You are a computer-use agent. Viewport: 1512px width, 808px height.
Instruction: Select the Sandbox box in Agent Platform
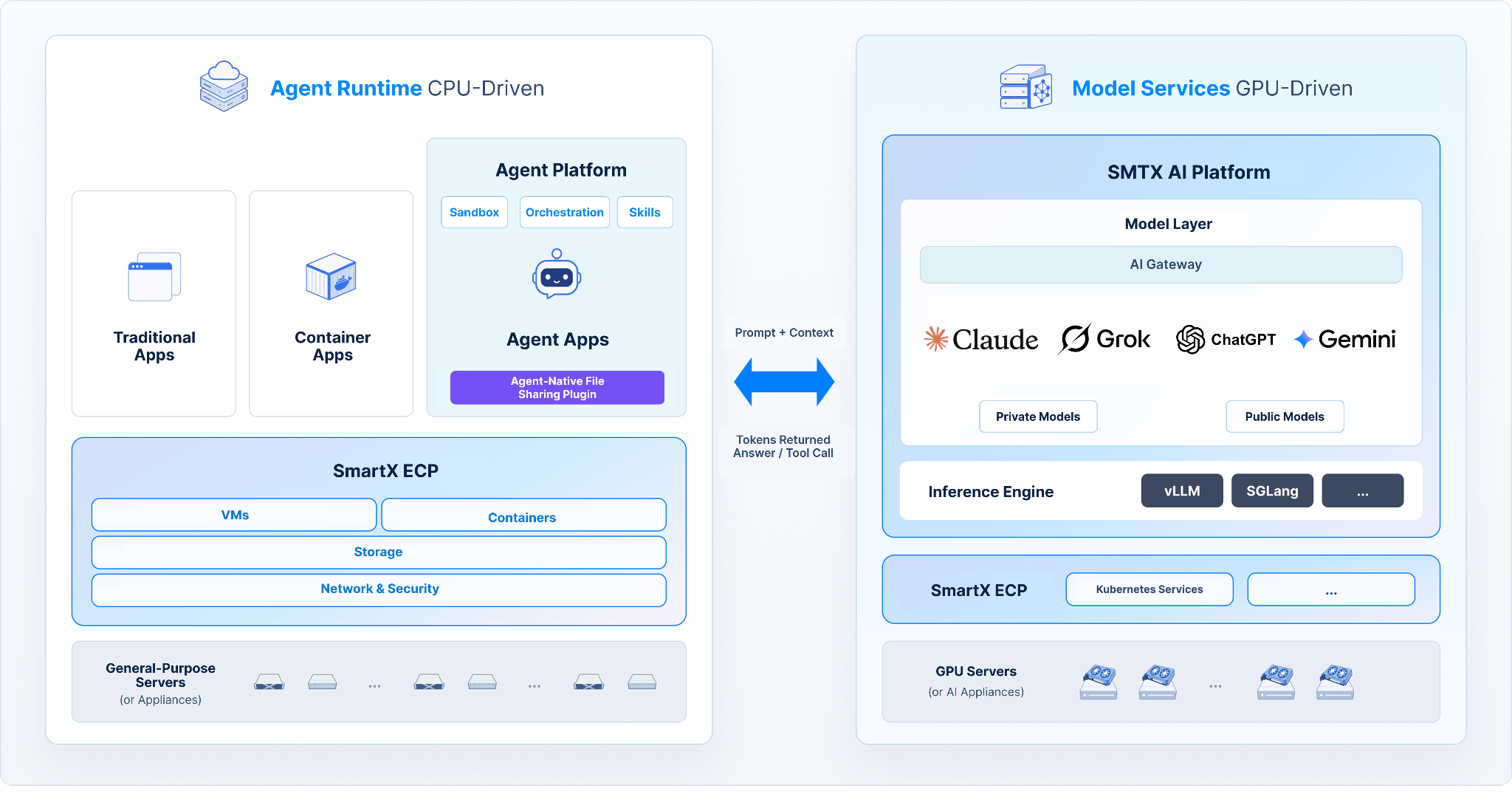click(475, 212)
